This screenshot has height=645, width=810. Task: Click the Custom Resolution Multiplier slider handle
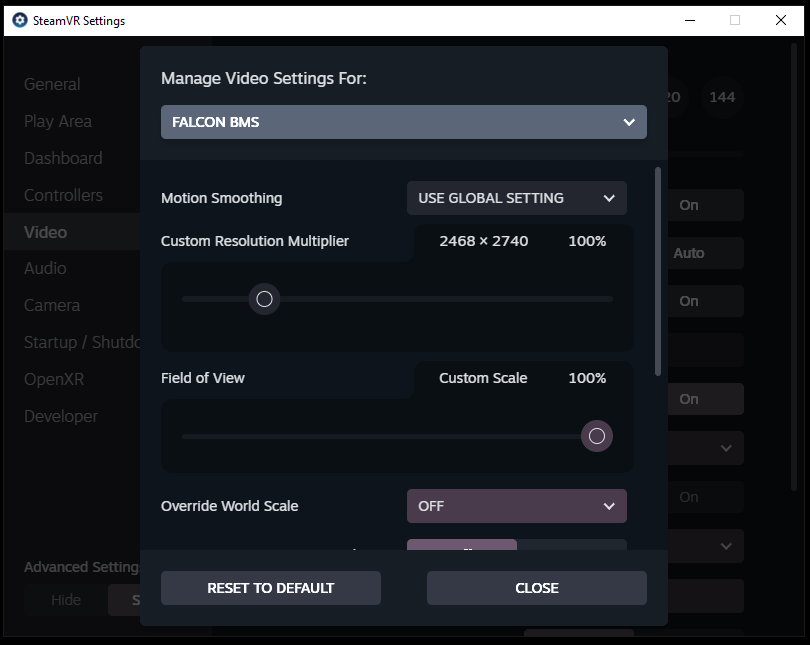(x=264, y=298)
